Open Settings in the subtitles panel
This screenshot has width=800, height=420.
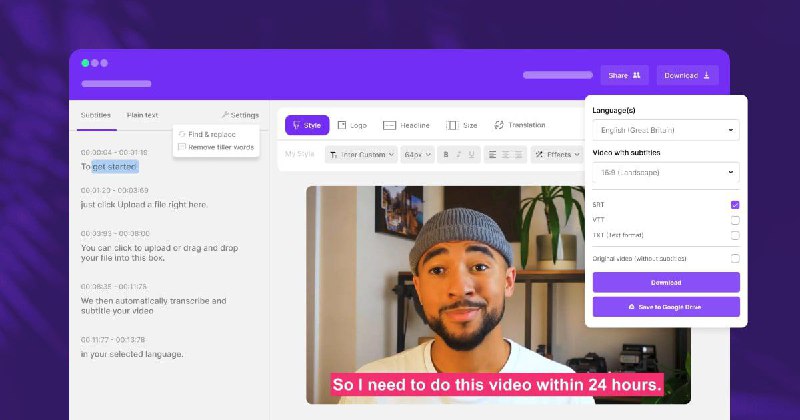click(x=240, y=115)
